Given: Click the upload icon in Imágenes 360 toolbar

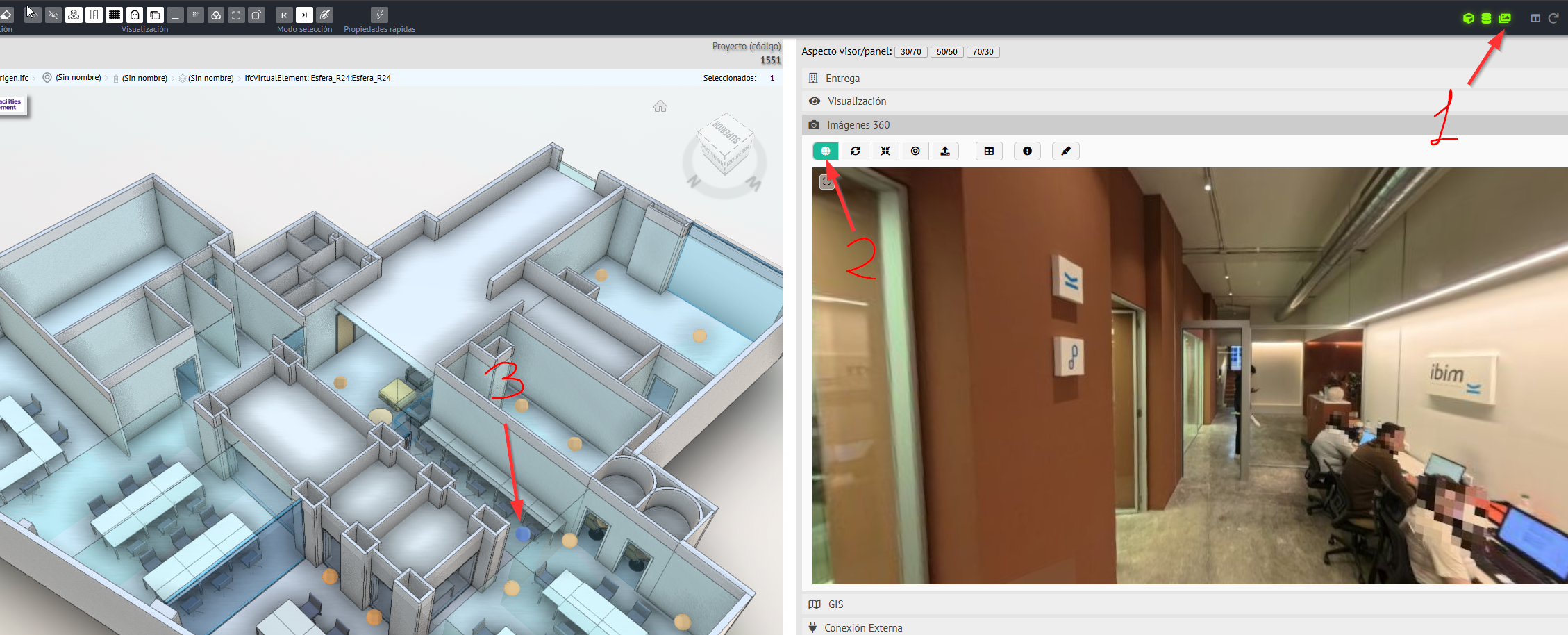Looking at the screenshot, I should click(945, 151).
